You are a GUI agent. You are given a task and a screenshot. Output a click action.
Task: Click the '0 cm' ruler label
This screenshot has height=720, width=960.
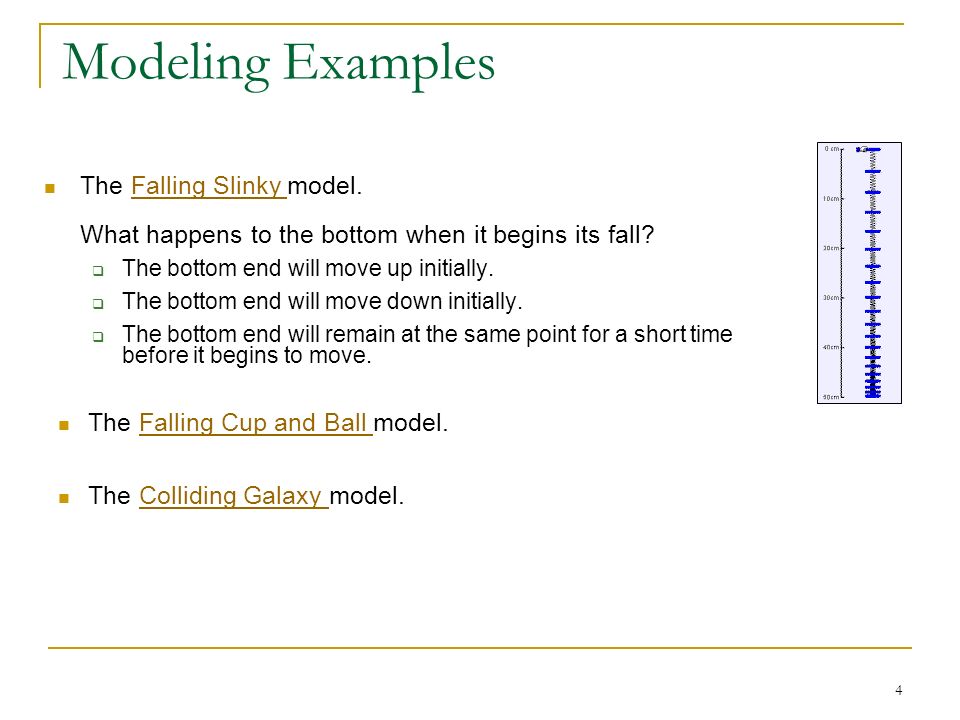pyautogui.click(x=831, y=149)
